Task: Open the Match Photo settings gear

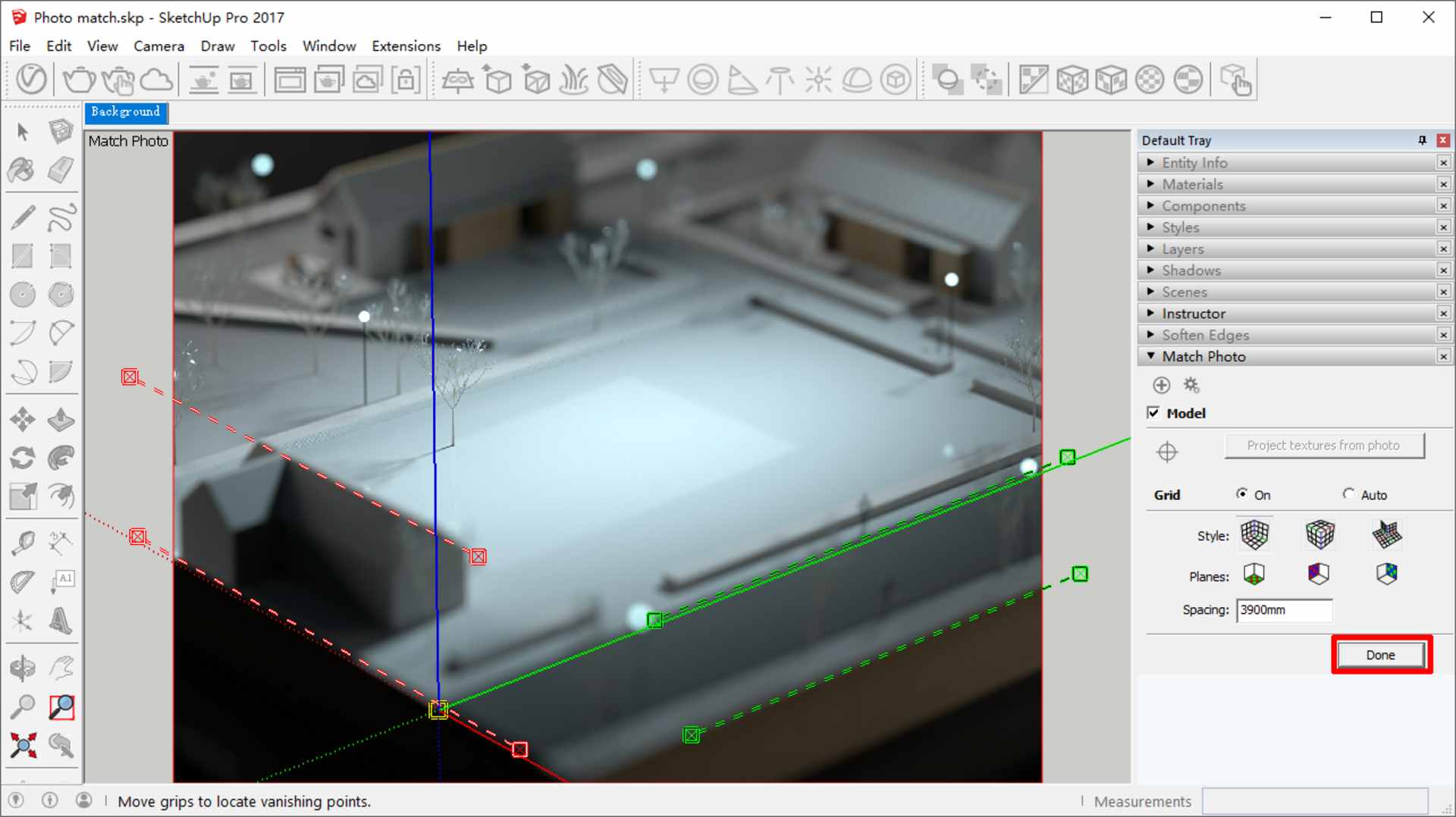Action: 1191,385
